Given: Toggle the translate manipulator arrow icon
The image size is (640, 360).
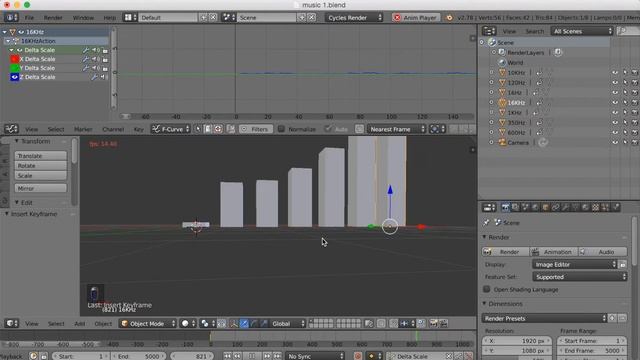Looking at the screenshot, I should click(244, 323).
